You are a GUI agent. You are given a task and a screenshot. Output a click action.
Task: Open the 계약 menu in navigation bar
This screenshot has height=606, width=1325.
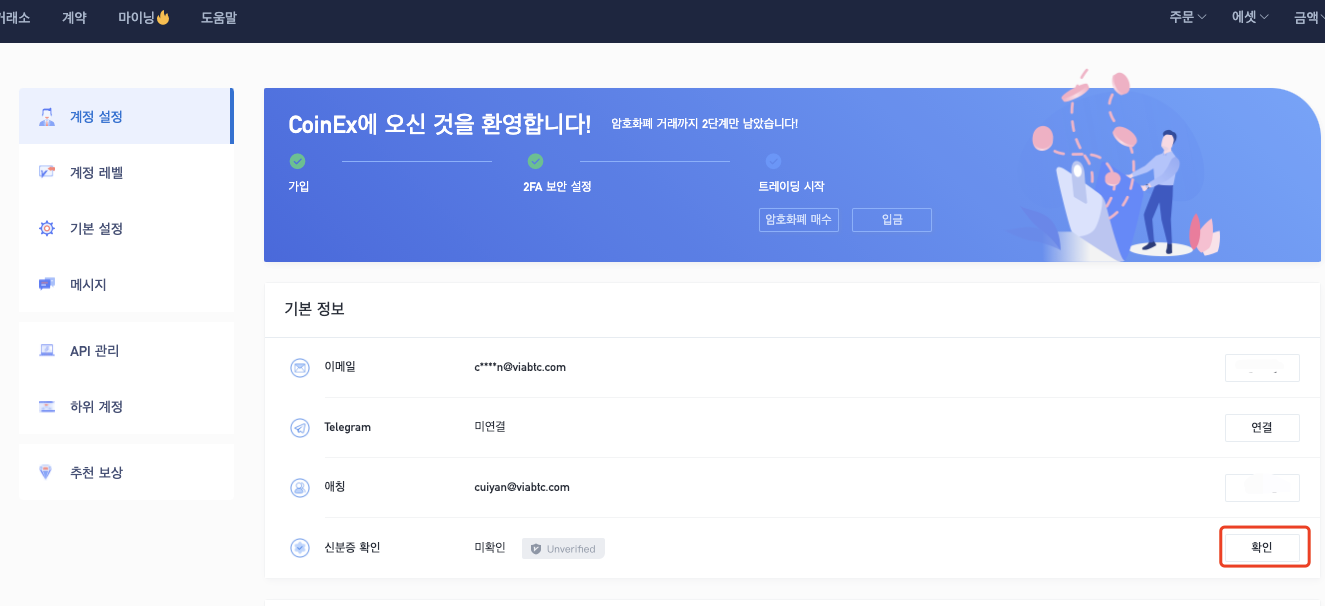[74, 16]
